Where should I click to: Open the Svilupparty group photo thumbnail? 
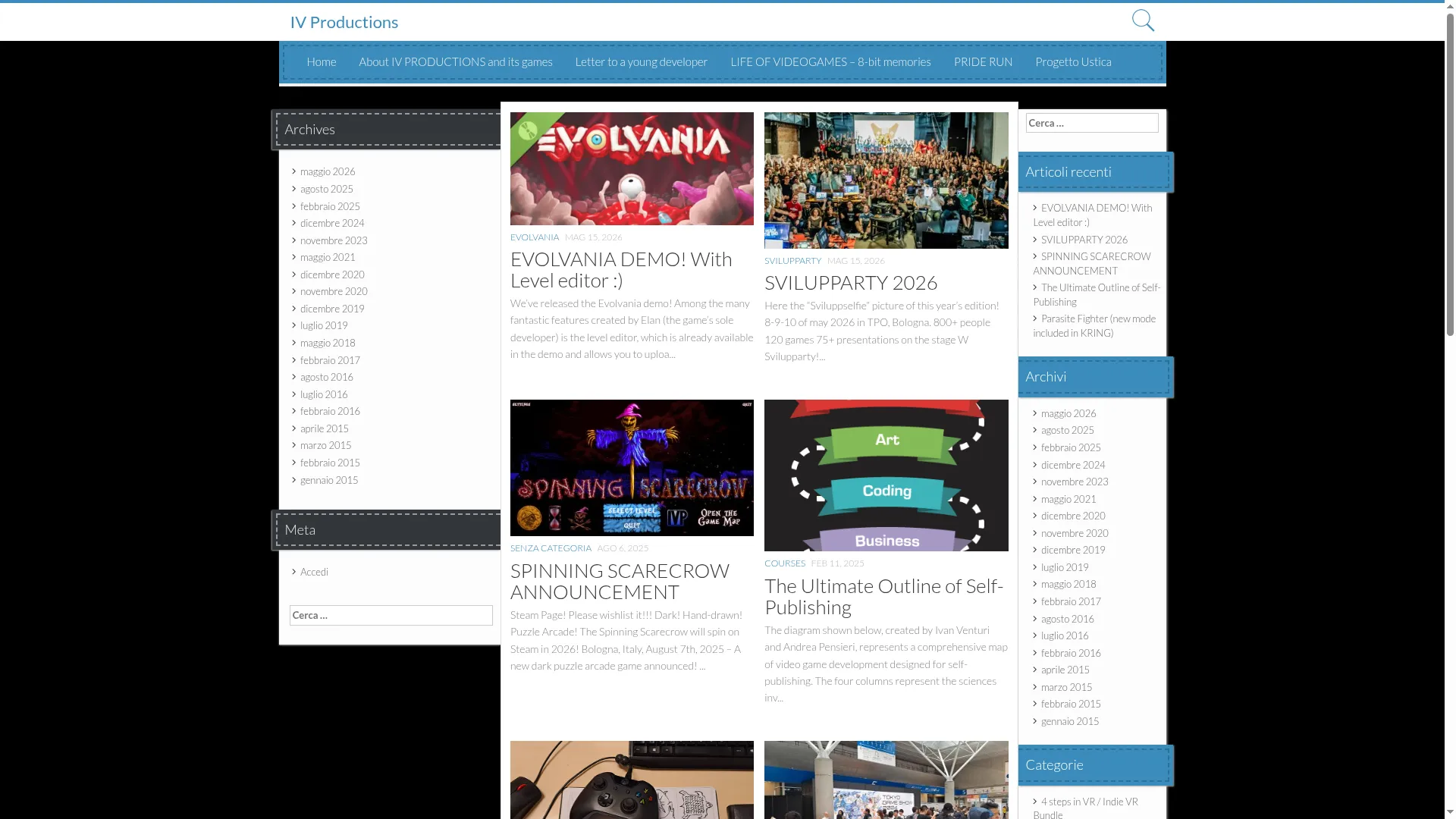click(x=886, y=180)
